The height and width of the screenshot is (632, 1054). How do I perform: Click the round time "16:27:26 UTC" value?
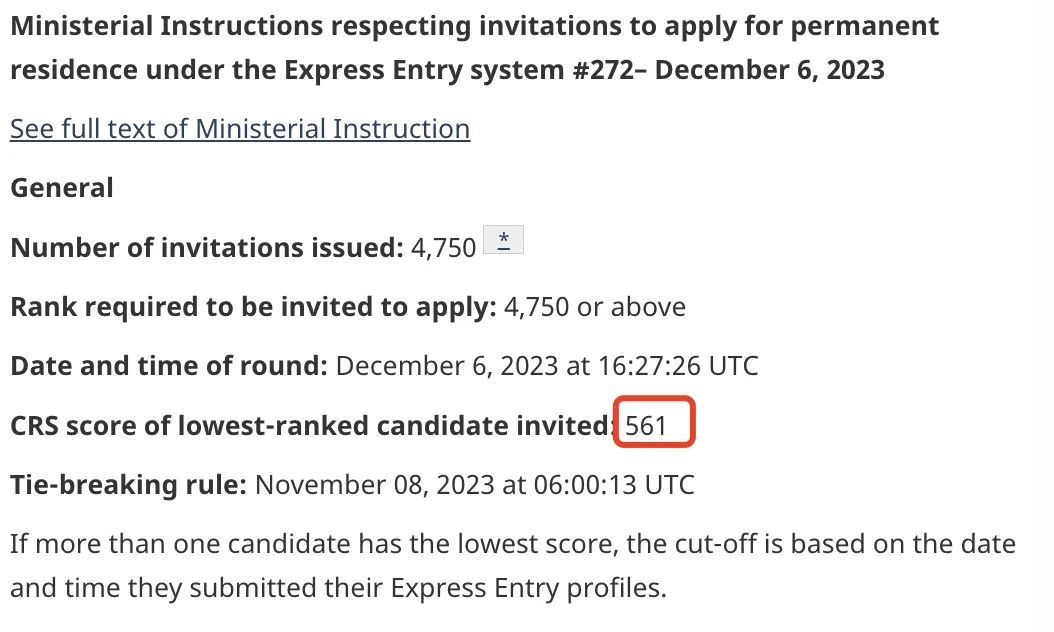point(677,366)
